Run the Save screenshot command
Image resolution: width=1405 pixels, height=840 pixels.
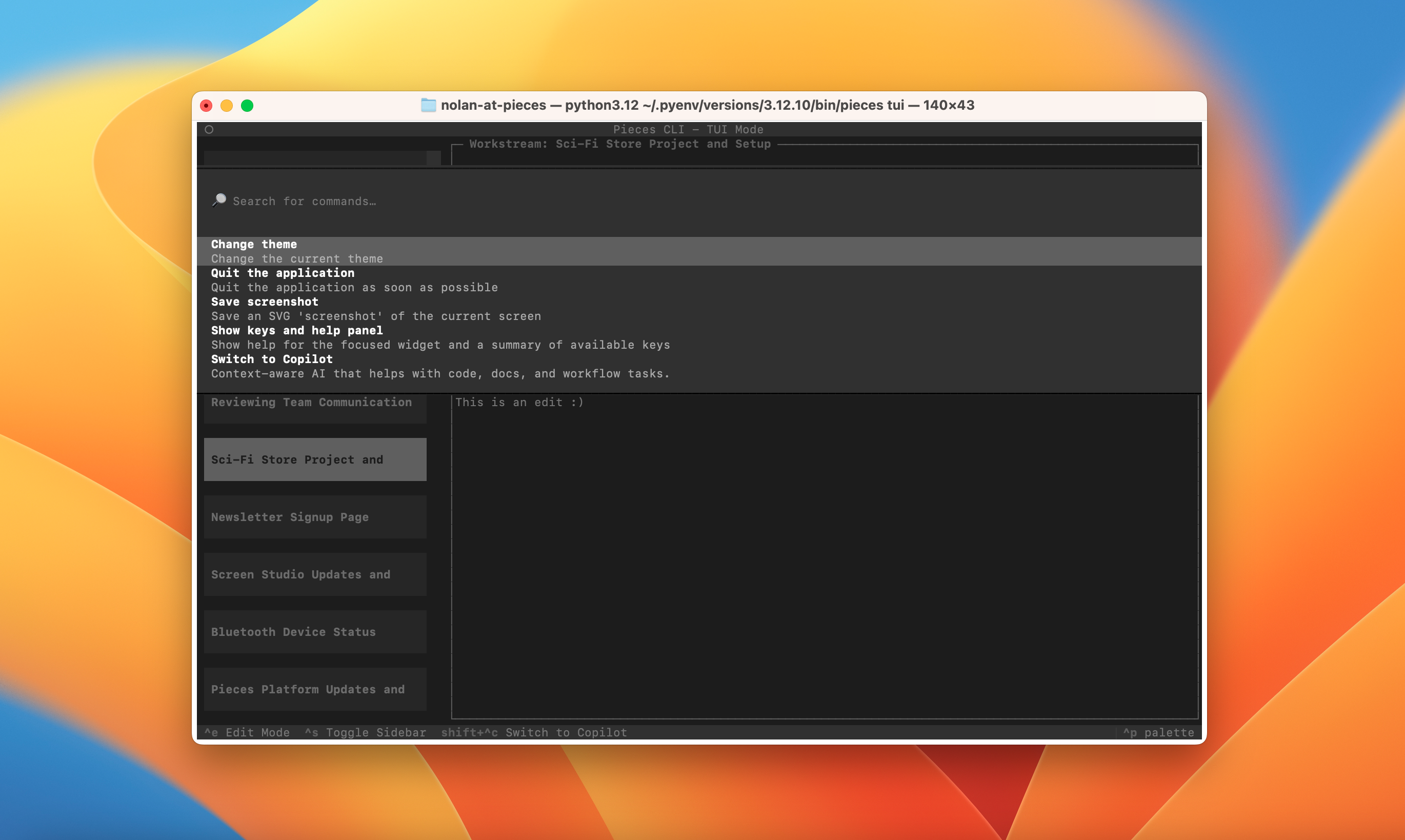(x=699, y=309)
